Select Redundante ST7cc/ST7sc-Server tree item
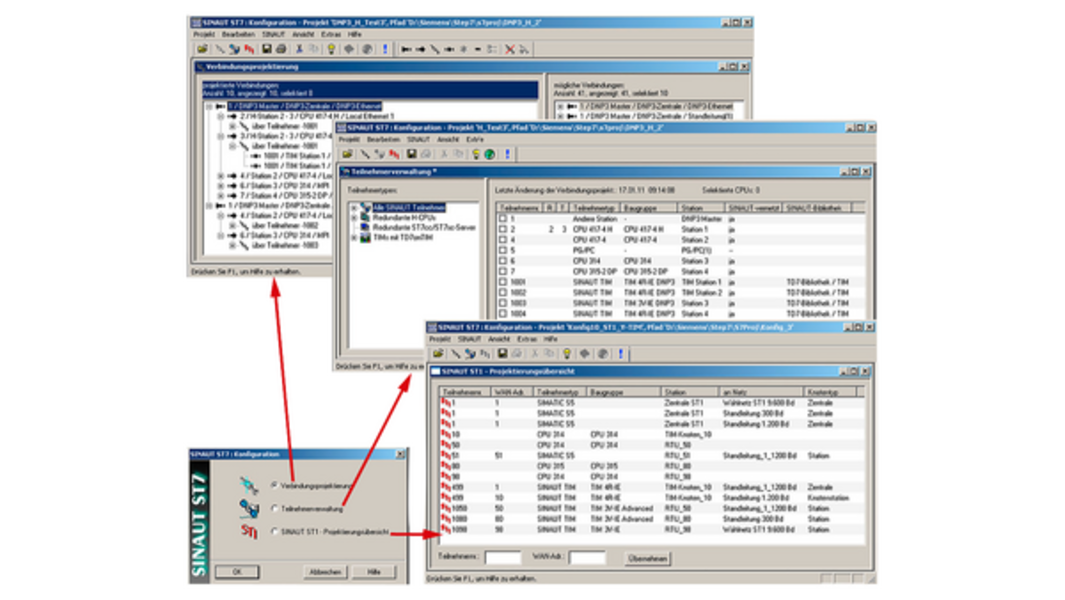This screenshot has height=600, width=1065. (x=424, y=228)
